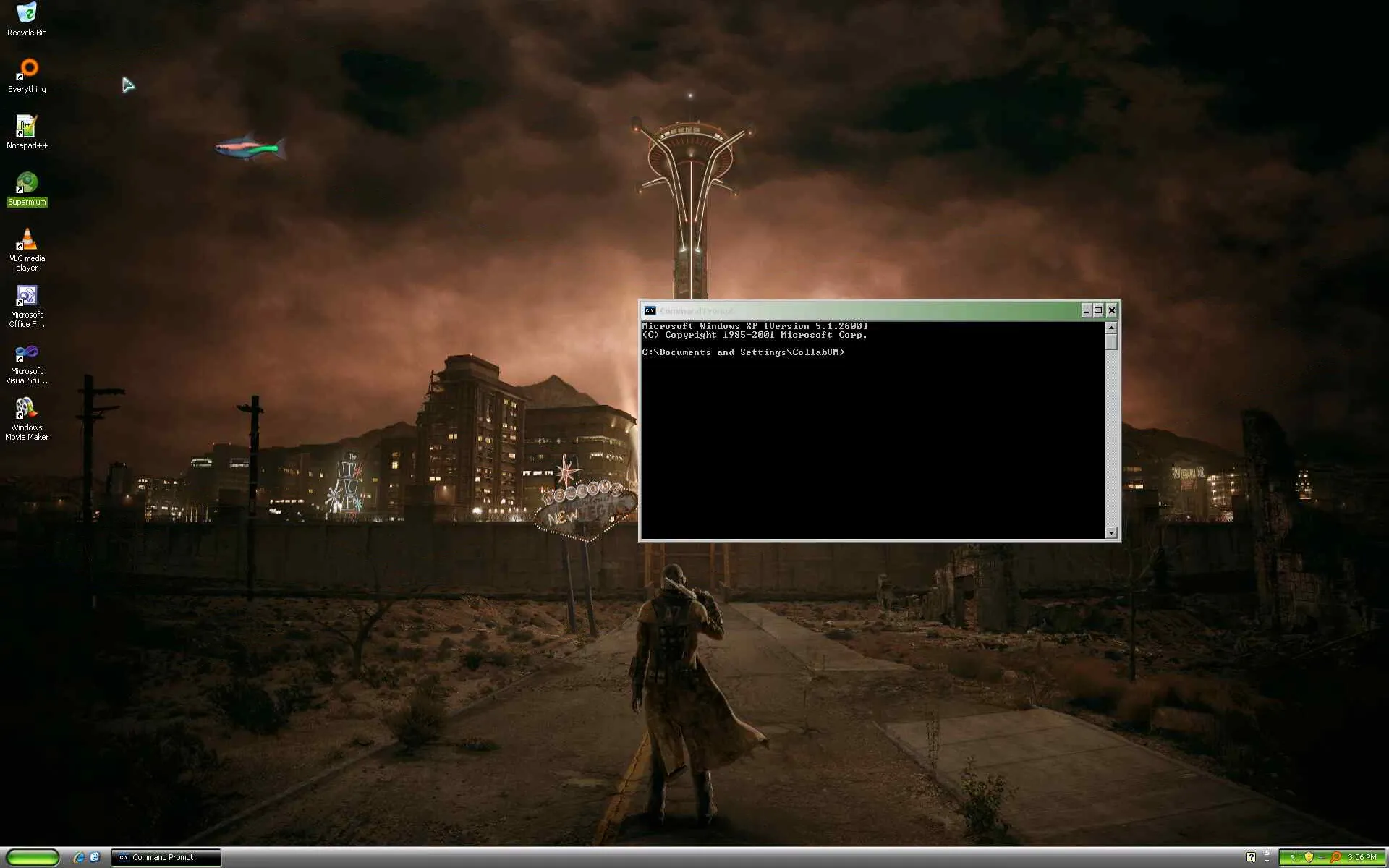This screenshot has height=868, width=1389.
Task: Select the Microsoft Visual Studio shortcut
Action: click(27, 353)
